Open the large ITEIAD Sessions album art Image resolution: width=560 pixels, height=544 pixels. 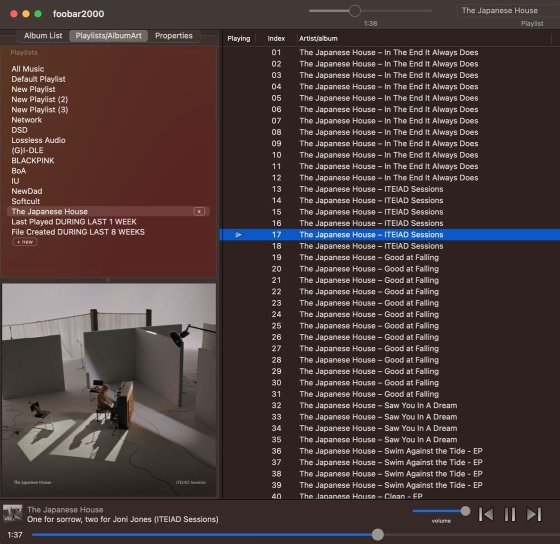pos(109,390)
